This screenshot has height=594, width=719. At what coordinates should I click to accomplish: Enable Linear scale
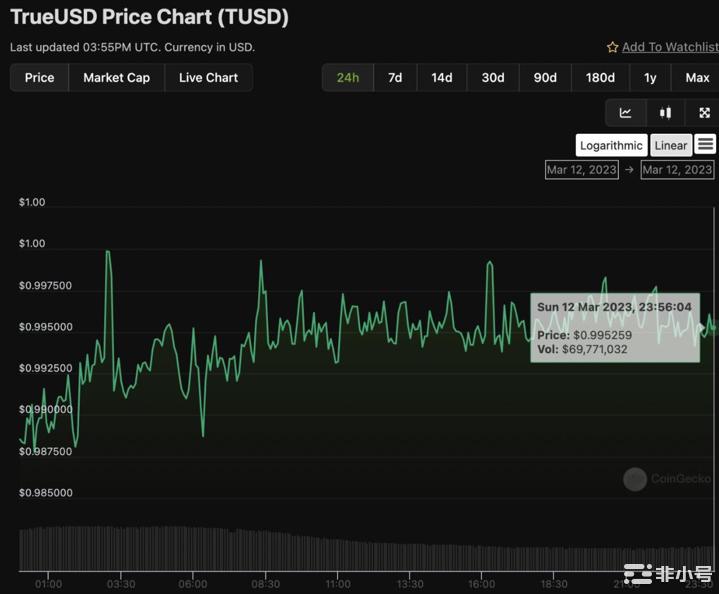click(x=671, y=145)
